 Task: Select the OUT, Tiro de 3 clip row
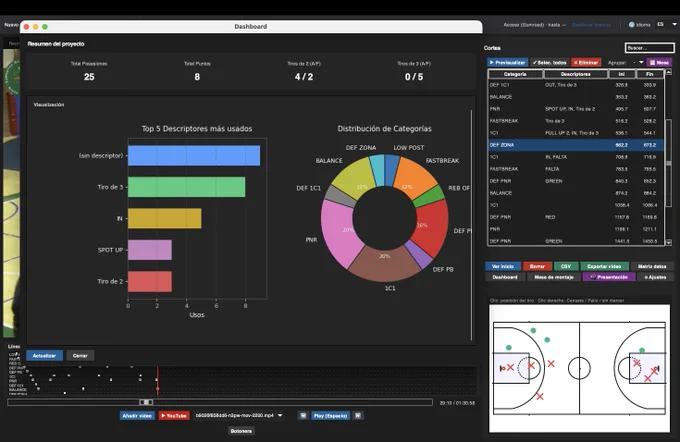576,85
